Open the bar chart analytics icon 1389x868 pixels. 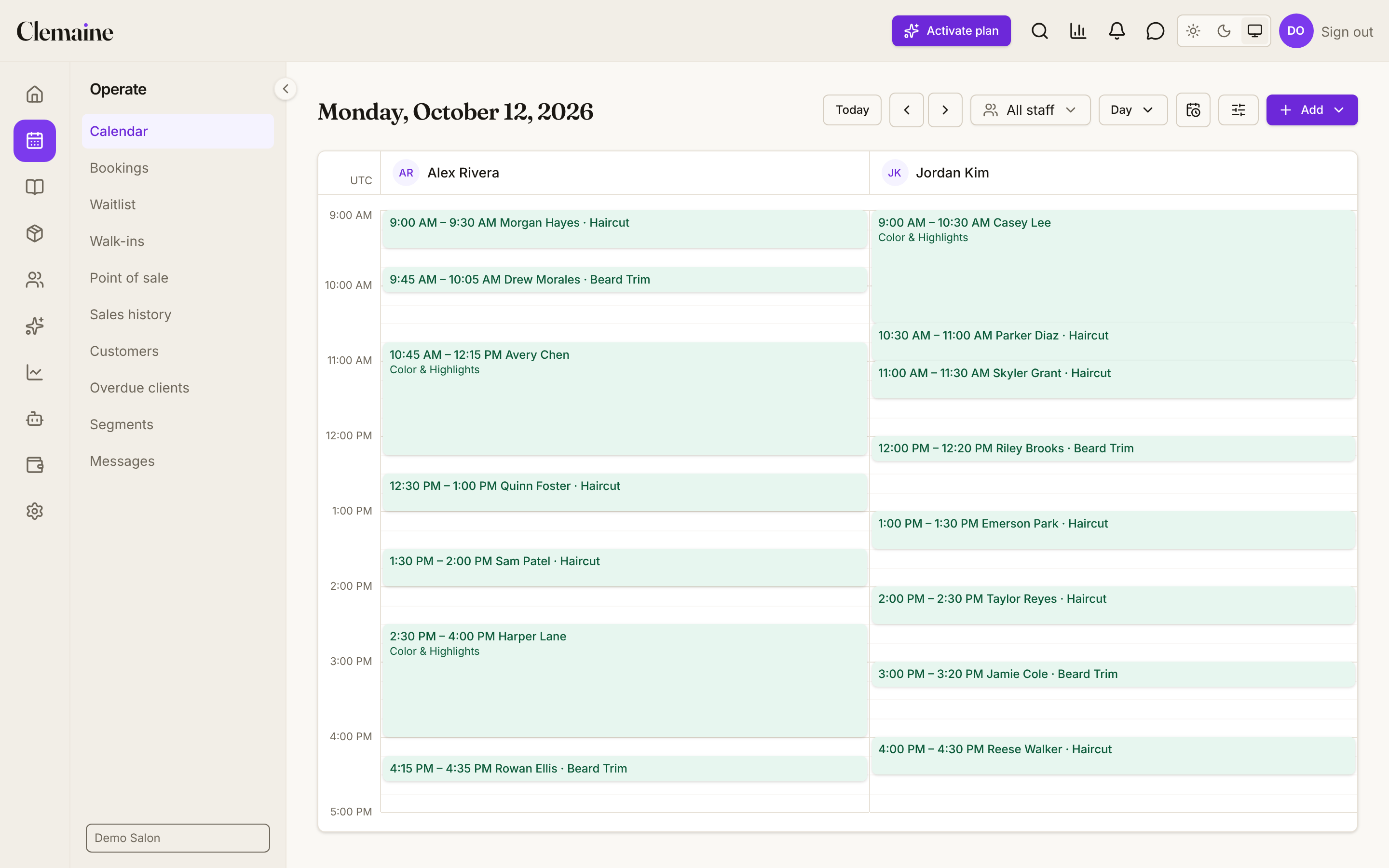click(1078, 31)
